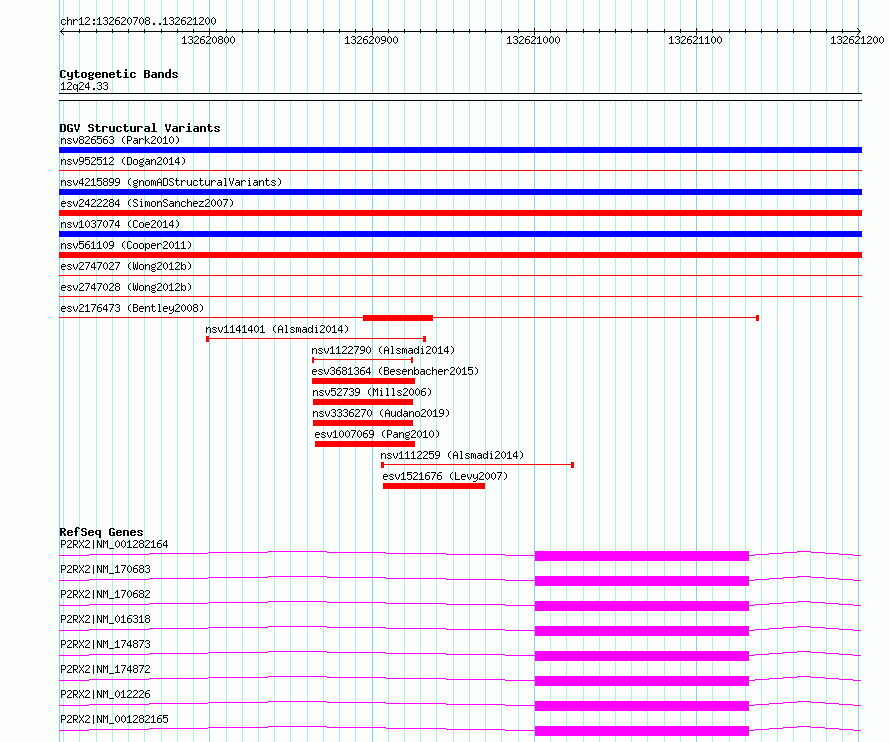Click the esv1521676 (Levy2007) label
The image size is (890, 742).
[445, 476]
